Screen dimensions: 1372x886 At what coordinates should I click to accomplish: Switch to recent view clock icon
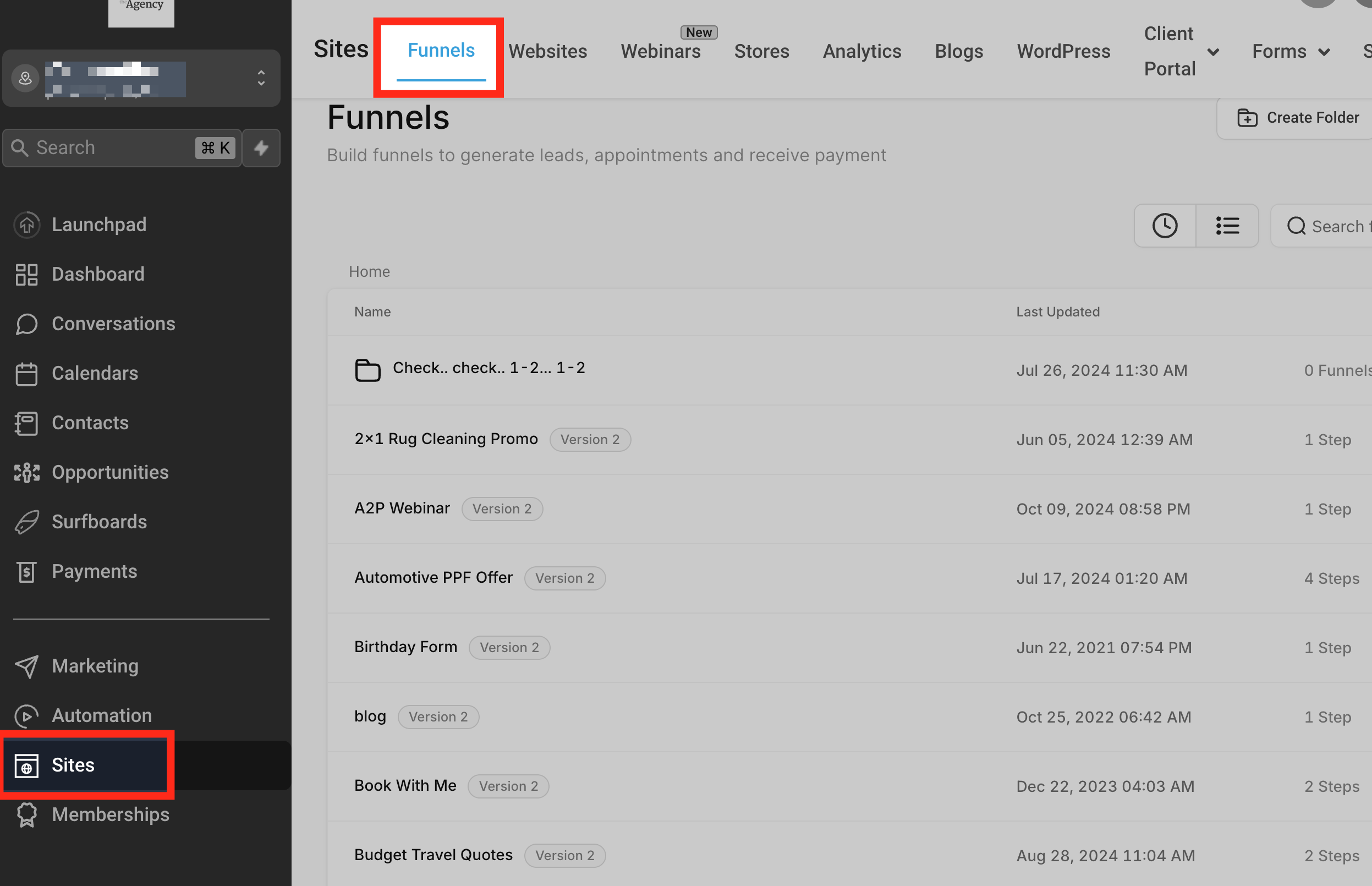coord(1165,226)
